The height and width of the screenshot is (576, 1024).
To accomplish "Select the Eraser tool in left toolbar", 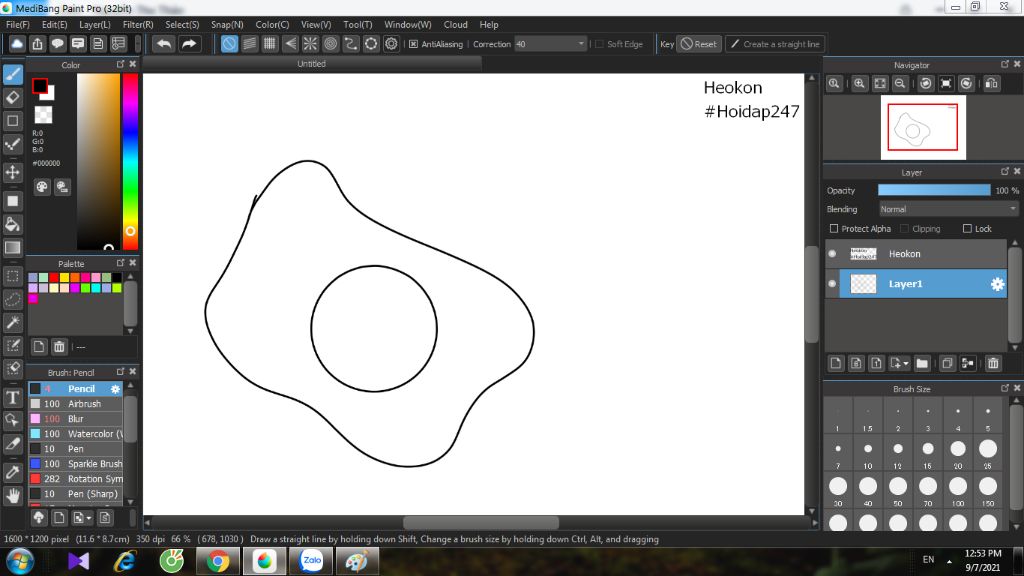I will (x=13, y=97).
